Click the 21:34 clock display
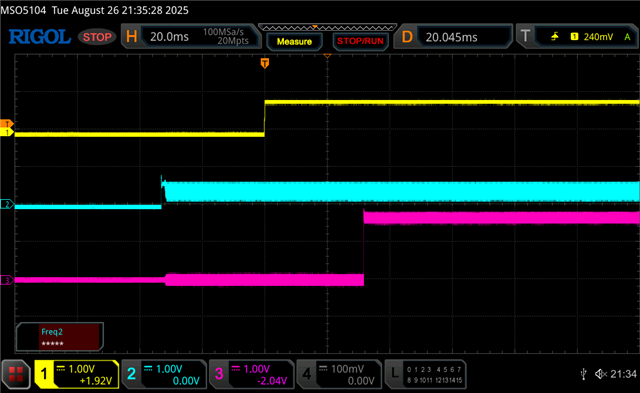Screen dimensions: 640x393 pyautogui.click(x=623, y=374)
